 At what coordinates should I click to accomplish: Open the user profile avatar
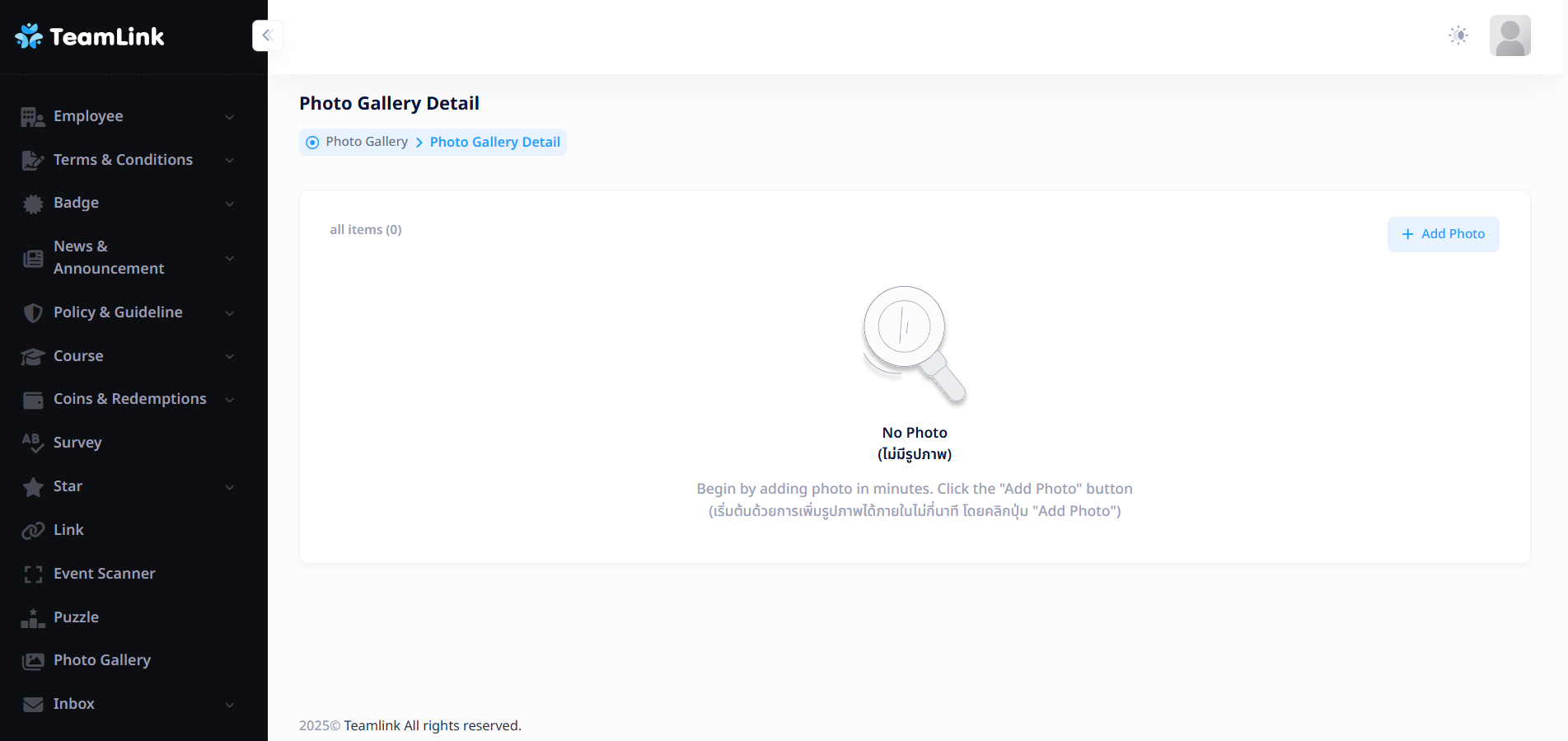[x=1509, y=35]
